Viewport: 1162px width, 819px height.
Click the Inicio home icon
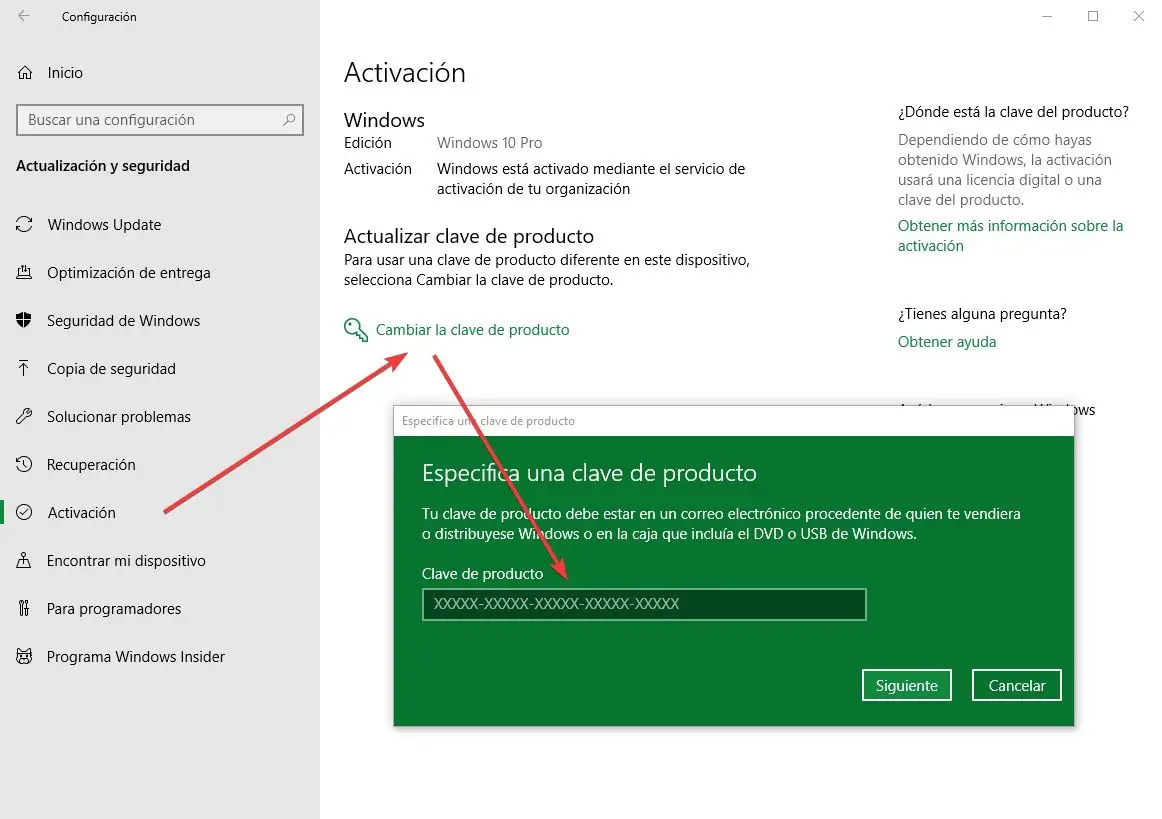click(x=24, y=73)
